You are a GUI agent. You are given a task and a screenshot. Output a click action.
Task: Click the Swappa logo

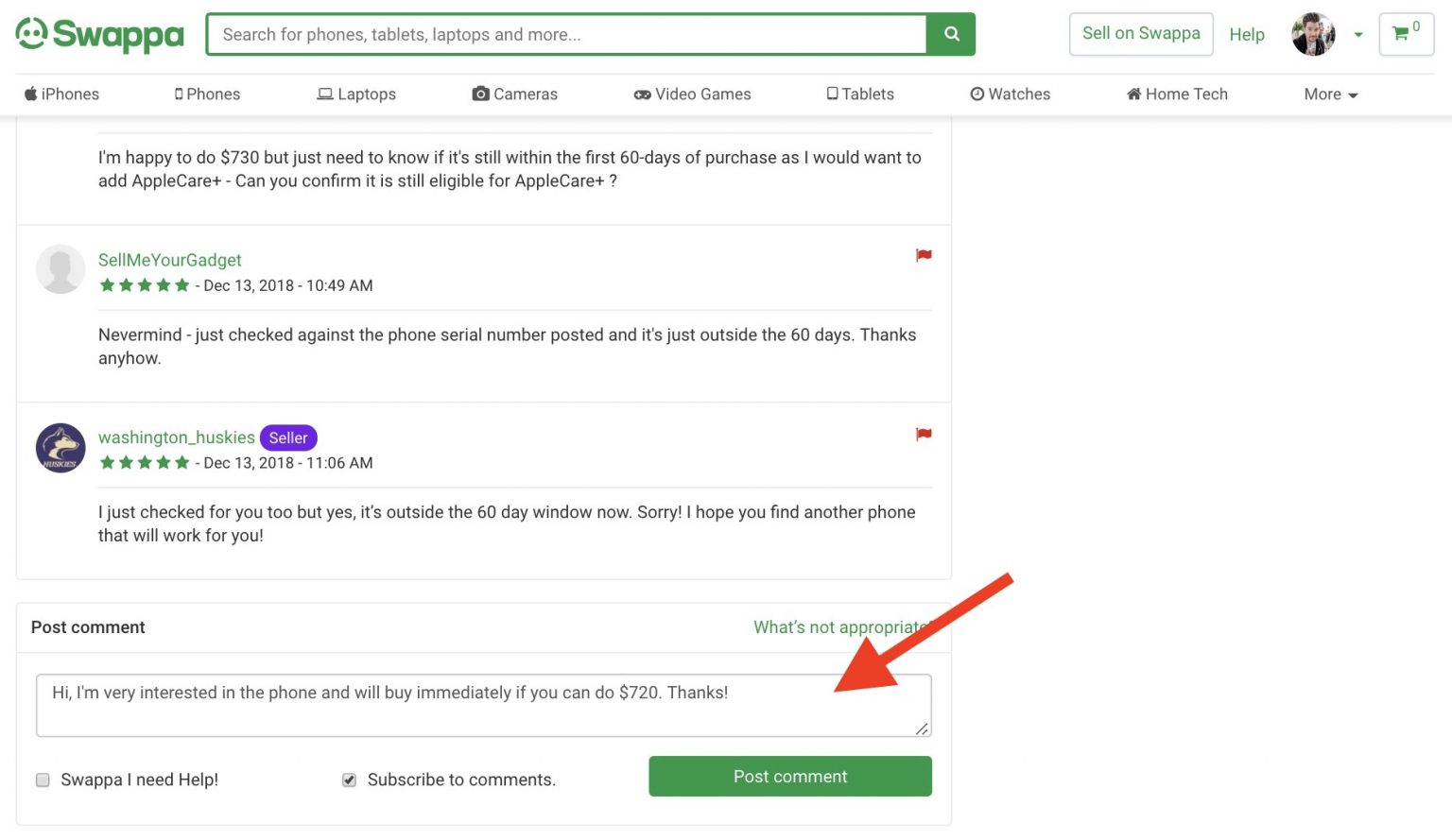point(99,34)
